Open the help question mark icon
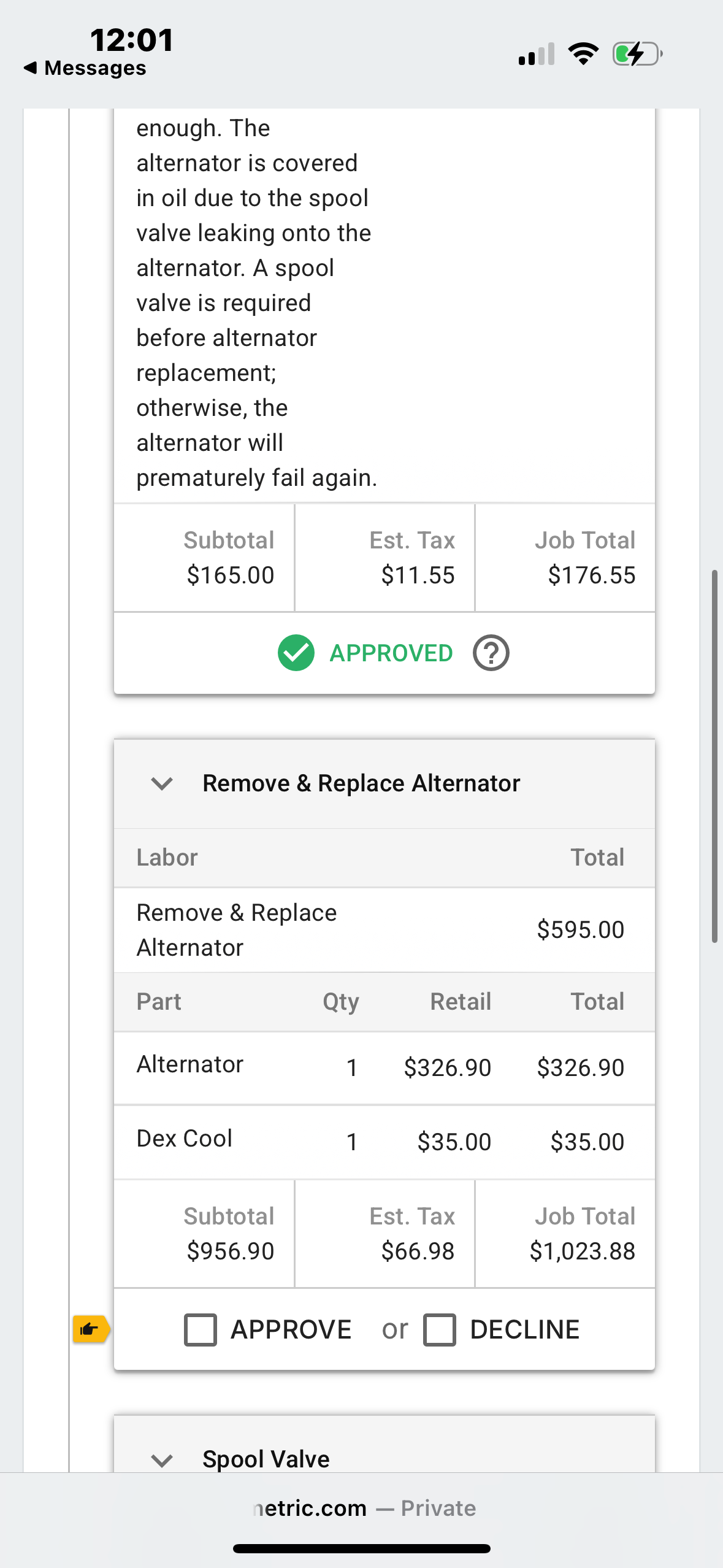This screenshot has width=723, height=1568. (x=491, y=653)
